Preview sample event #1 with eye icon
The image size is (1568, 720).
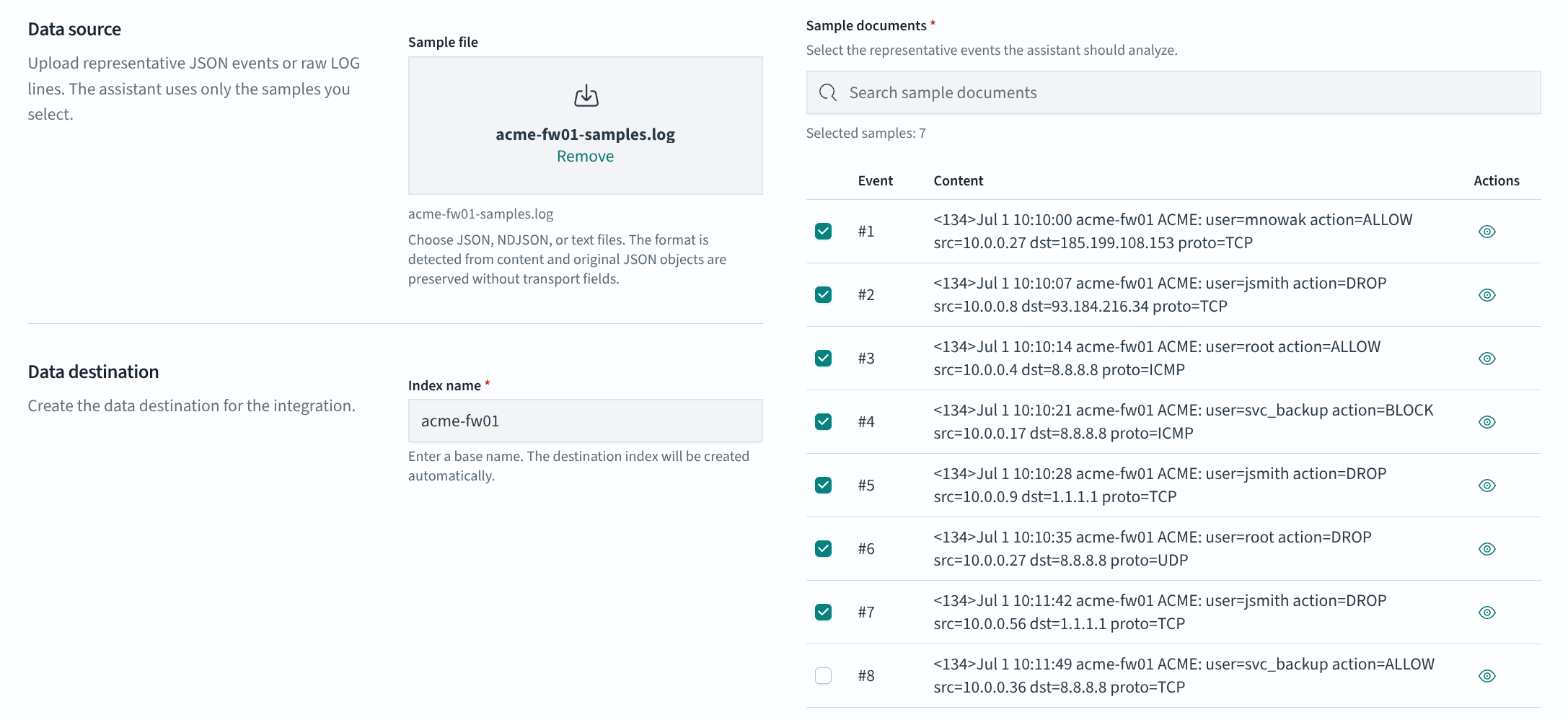coord(1486,231)
